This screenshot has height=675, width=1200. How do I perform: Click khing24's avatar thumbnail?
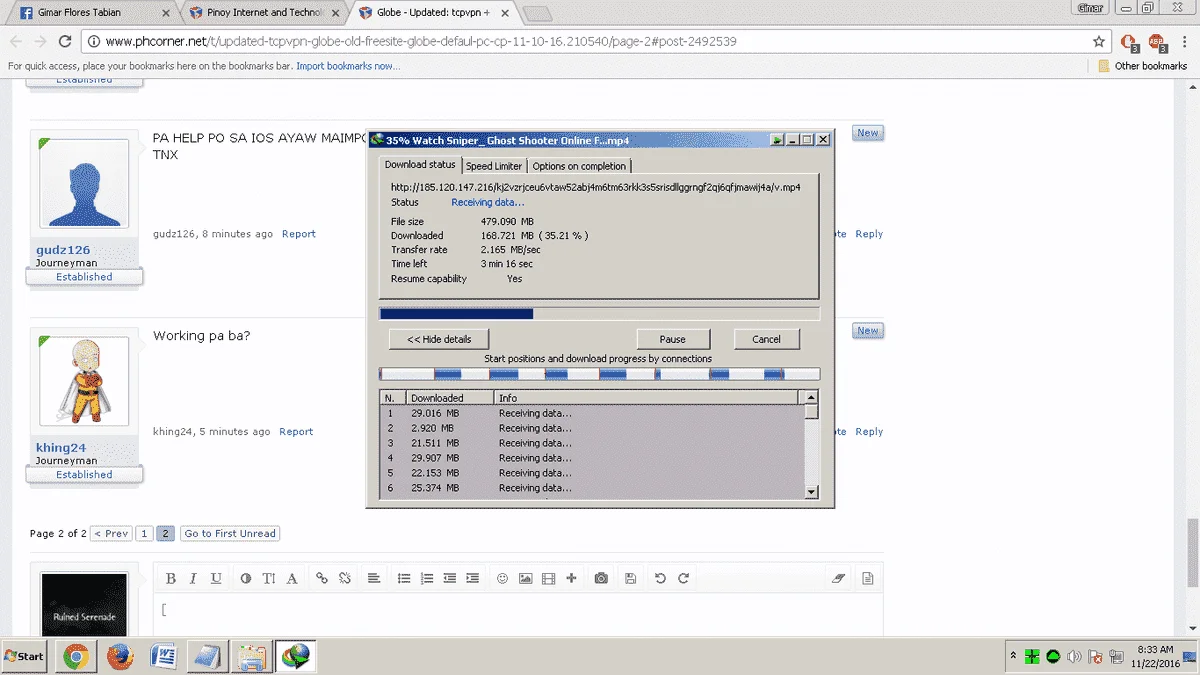point(84,381)
